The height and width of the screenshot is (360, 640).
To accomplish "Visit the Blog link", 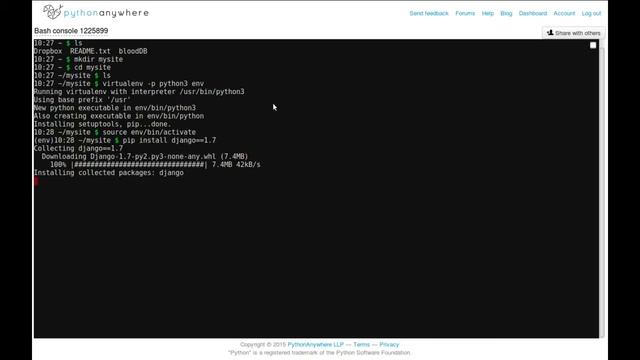I will (x=506, y=13).
